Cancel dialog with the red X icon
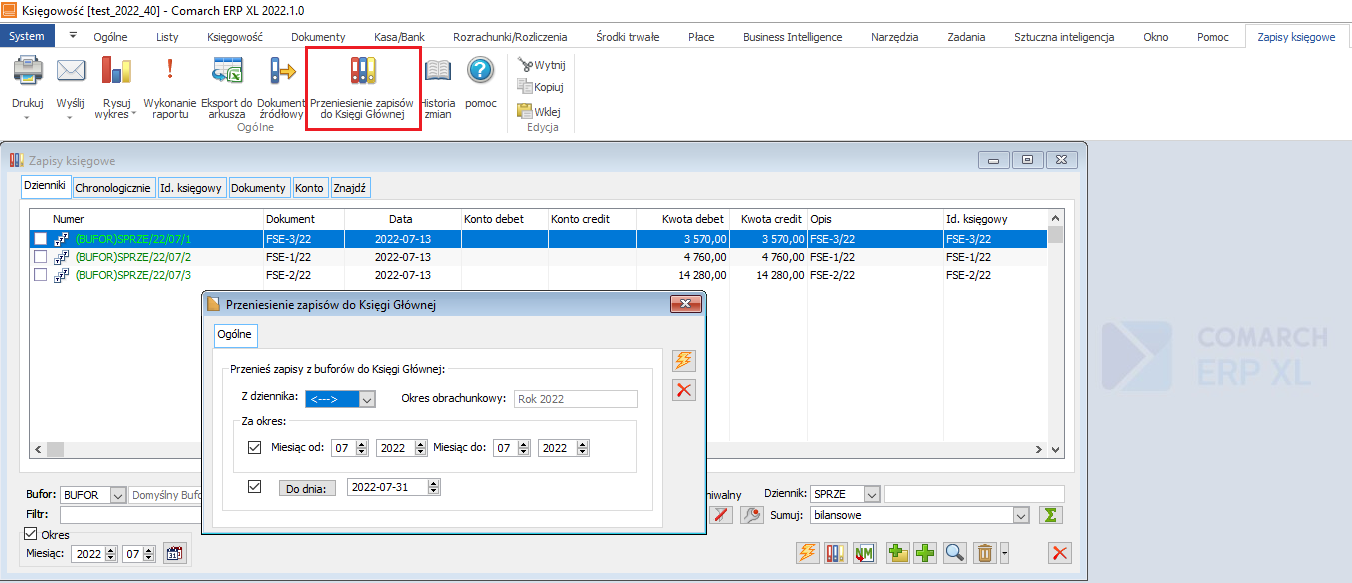 click(x=684, y=390)
